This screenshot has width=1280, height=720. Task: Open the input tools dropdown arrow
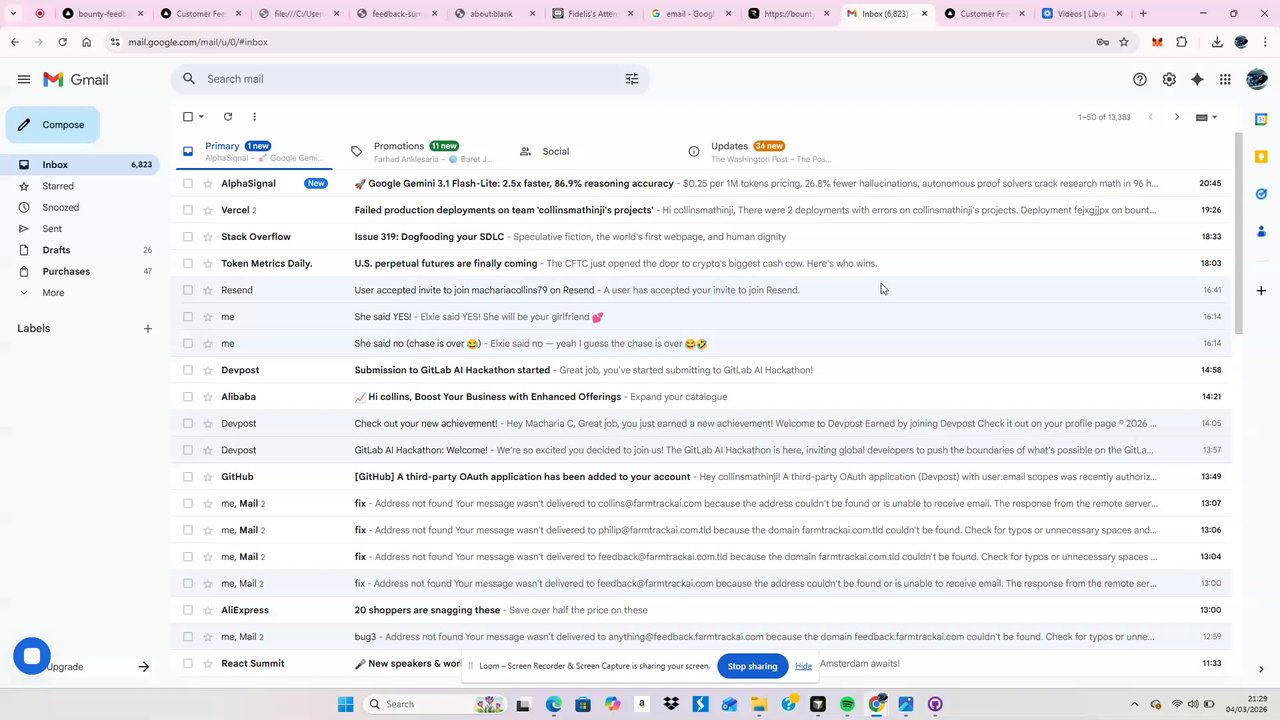coord(1215,117)
